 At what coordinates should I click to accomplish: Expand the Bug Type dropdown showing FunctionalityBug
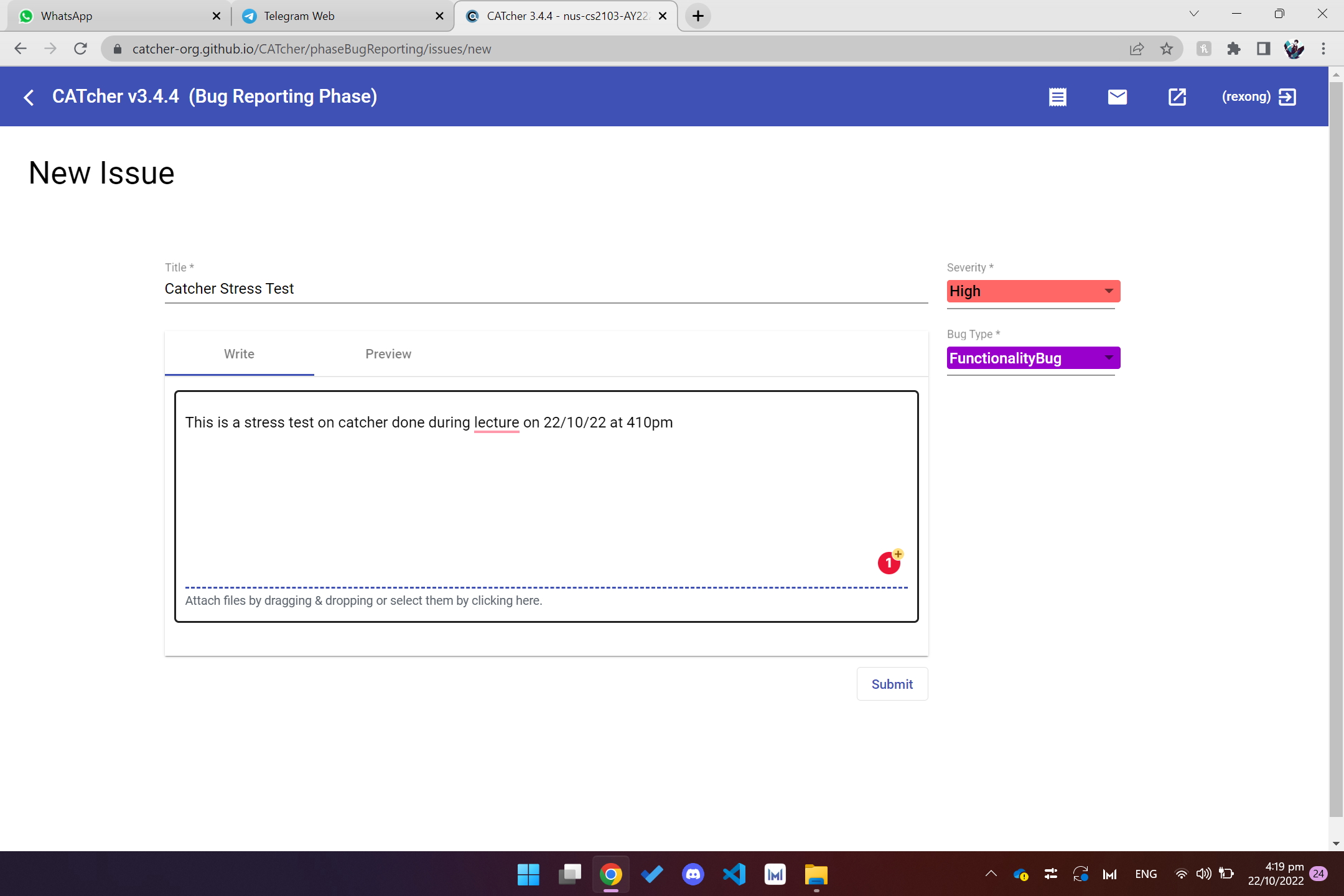[x=1033, y=358]
